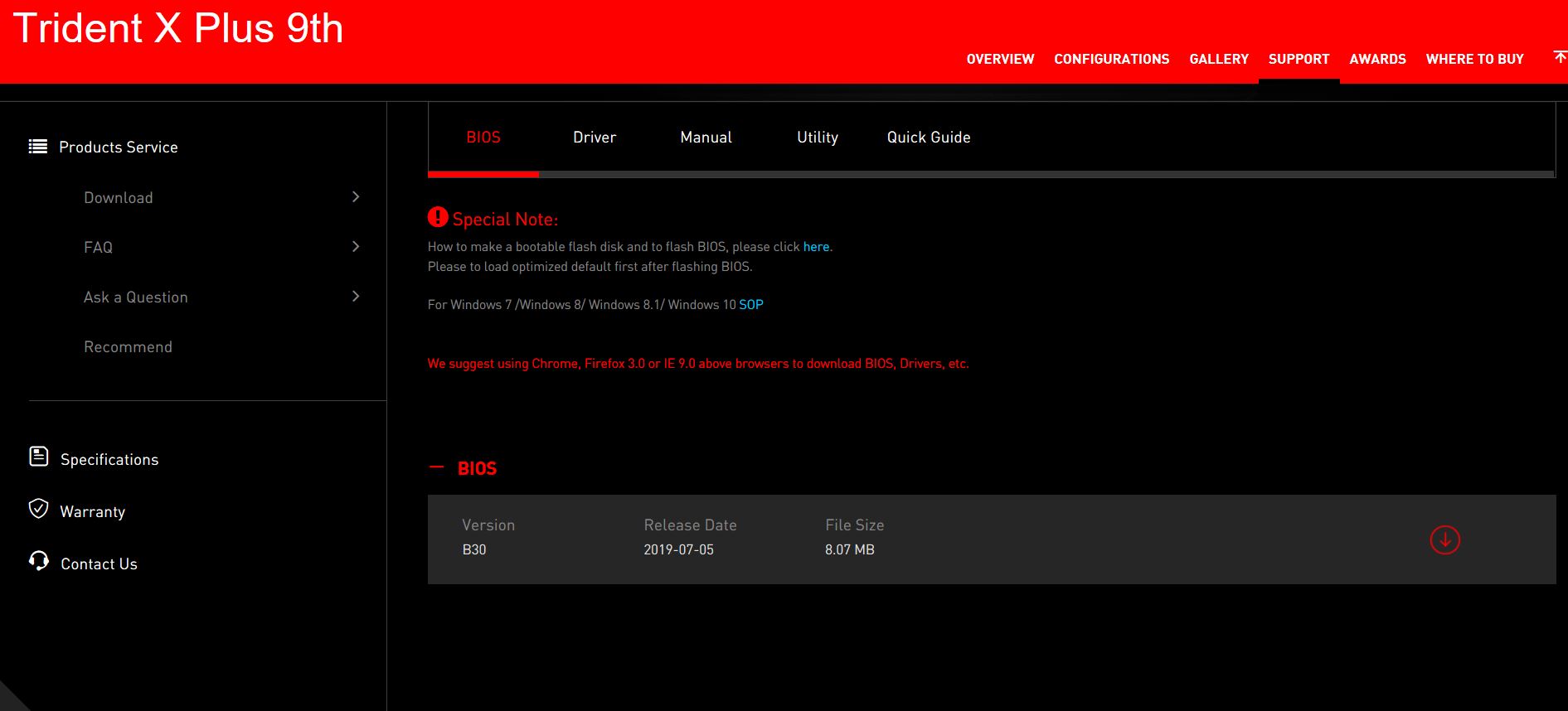1568x711 pixels.
Task: Select the Support nav item
Action: [x=1299, y=59]
